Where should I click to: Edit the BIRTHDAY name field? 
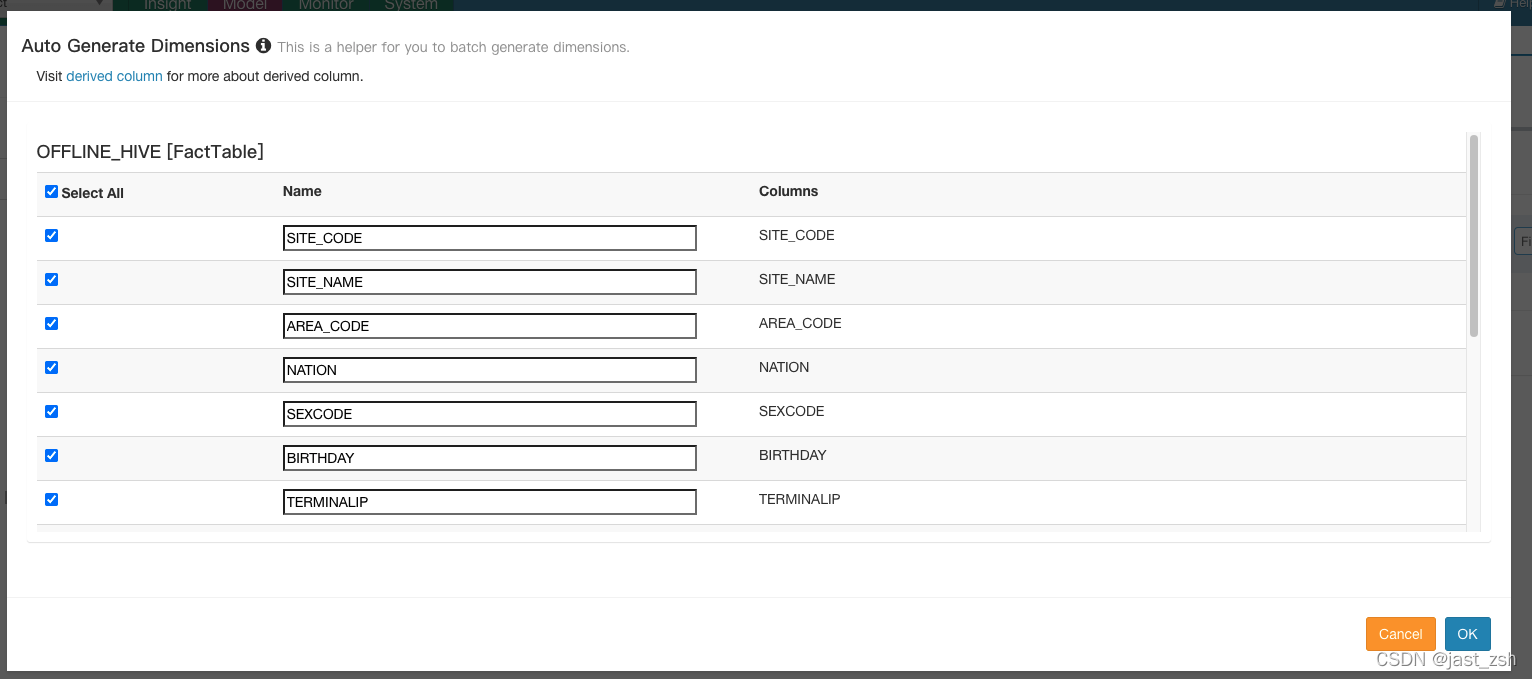[490, 458]
